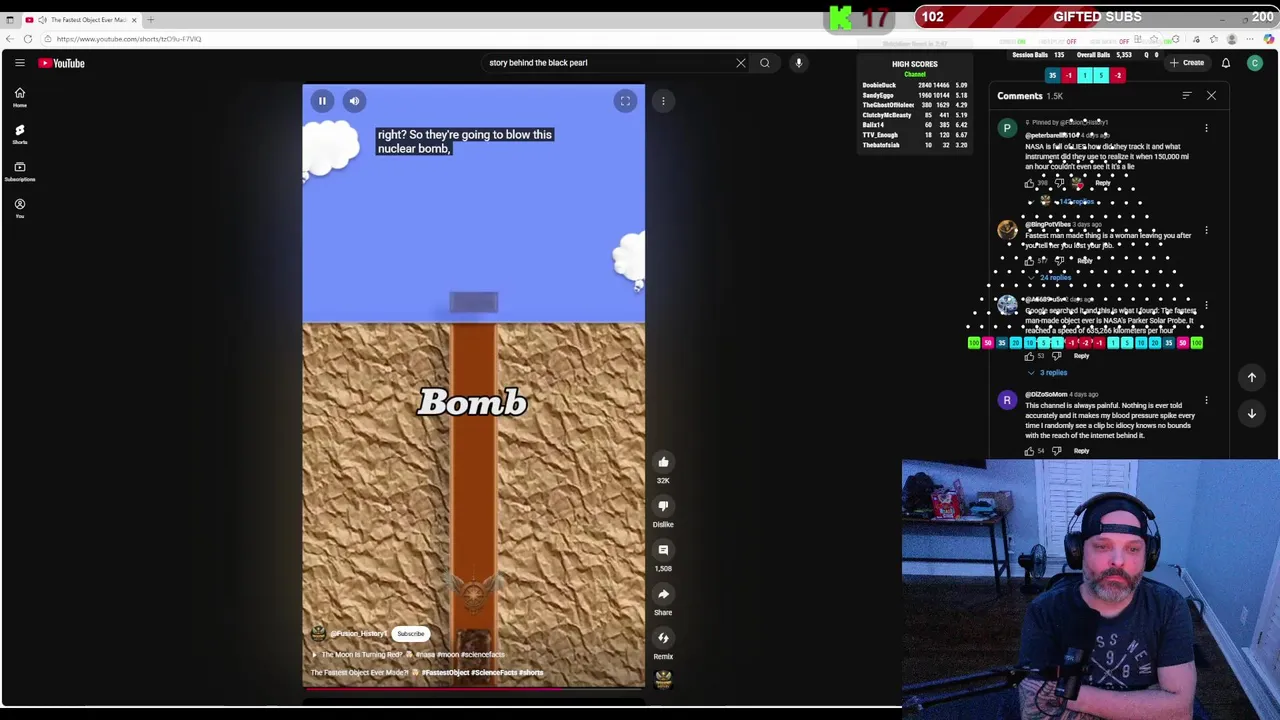Reload the browser page

click(x=28, y=39)
